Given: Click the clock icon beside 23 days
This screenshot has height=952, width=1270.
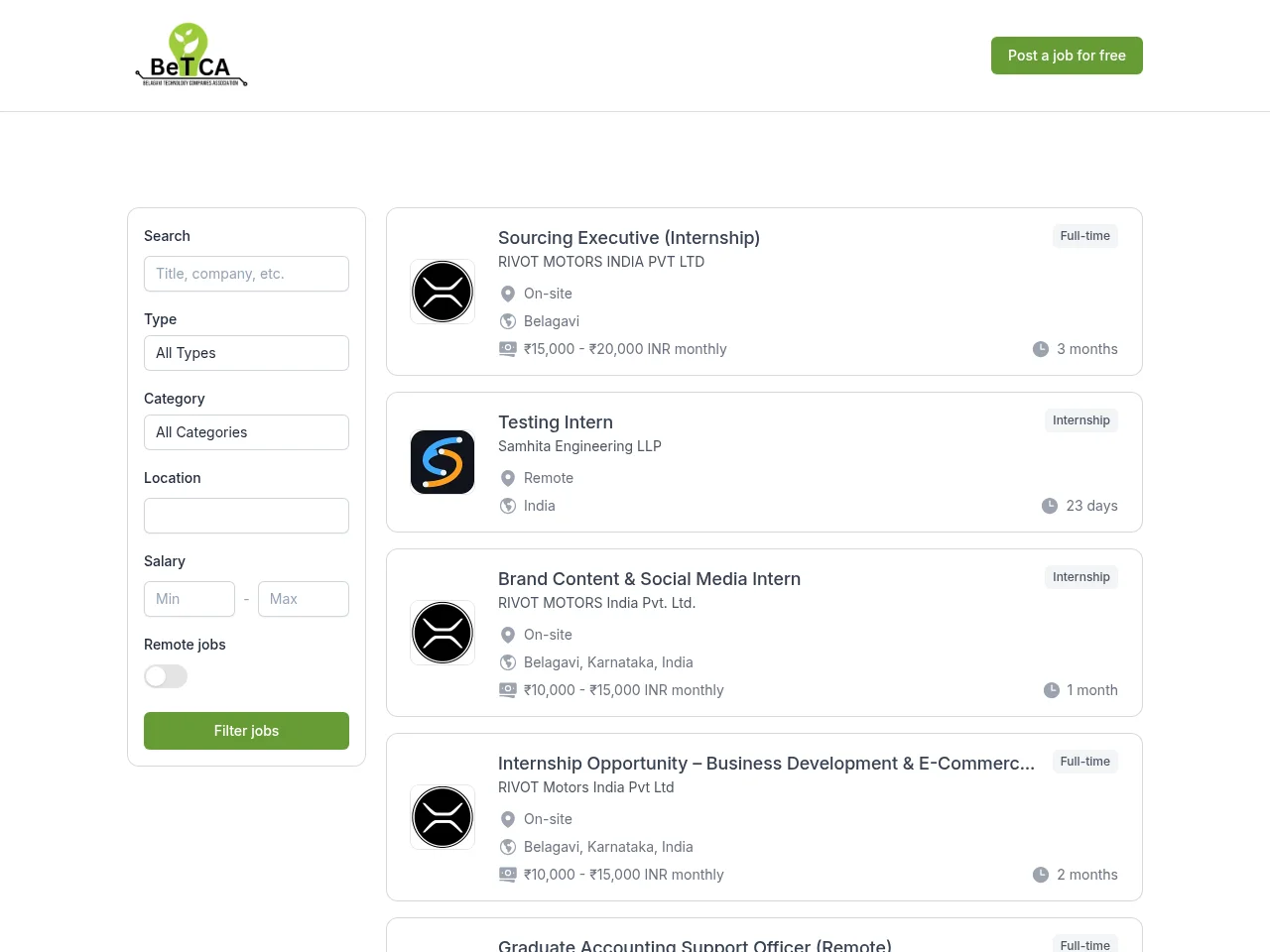Looking at the screenshot, I should click(1050, 506).
